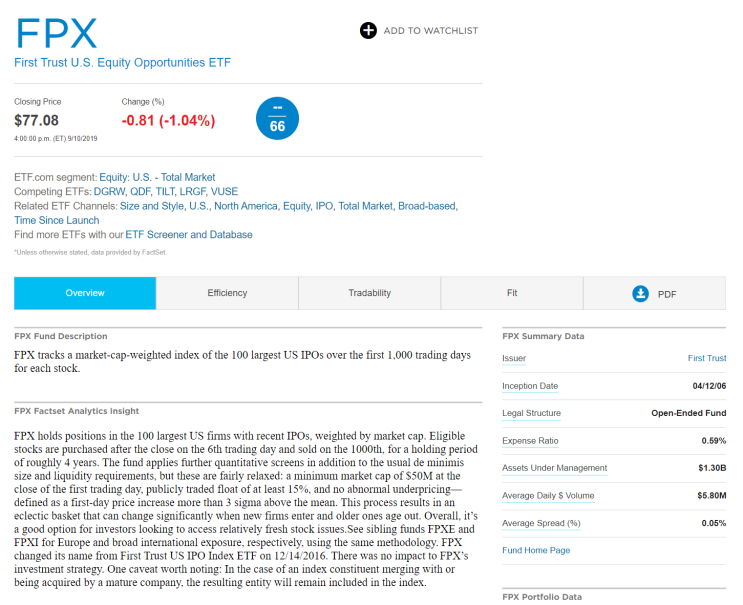Open the Time Since Launch channel link
The width and height of the screenshot is (743, 605).
(x=57, y=220)
